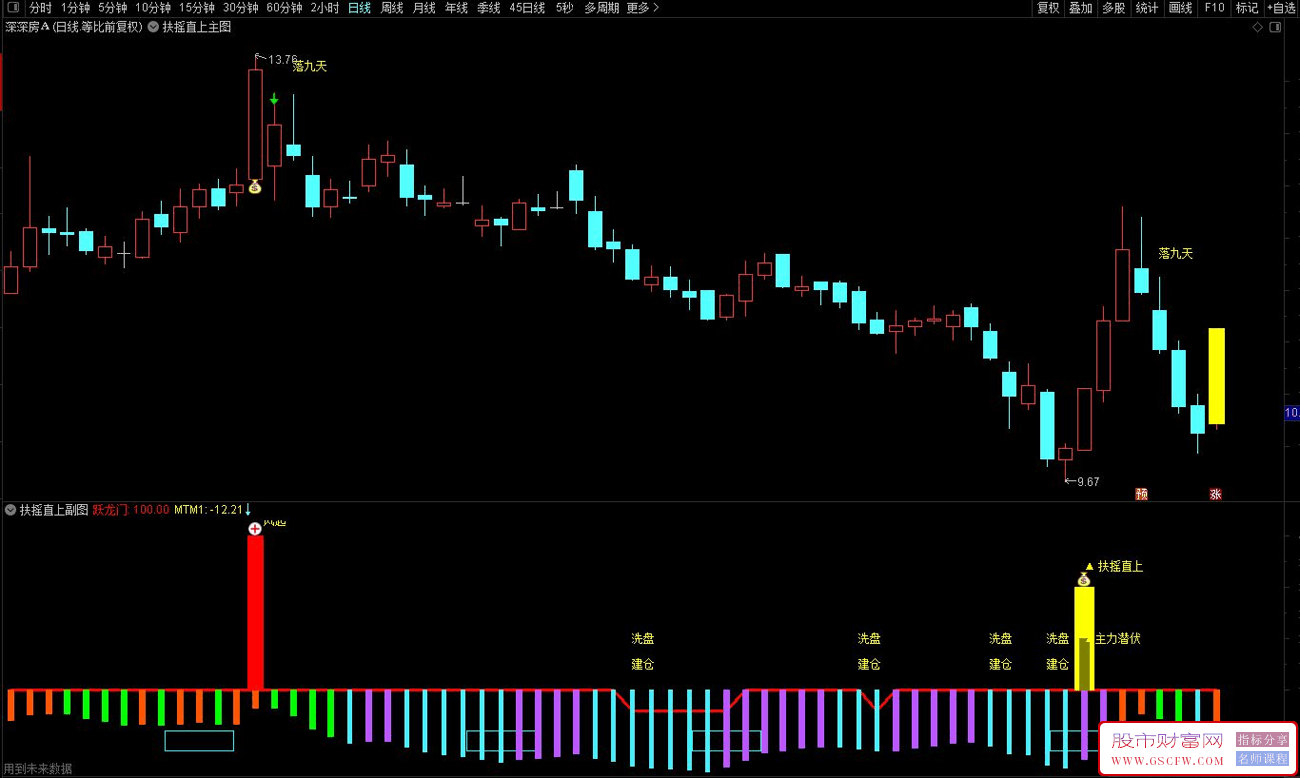Image resolution: width=1300 pixels, height=778 pixels.
Task: Click the red 预 marker icon
Action: (1141, 494)
